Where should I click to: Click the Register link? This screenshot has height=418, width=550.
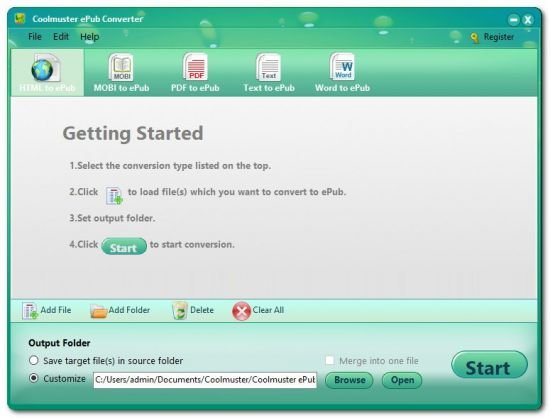tap(498, 37)
